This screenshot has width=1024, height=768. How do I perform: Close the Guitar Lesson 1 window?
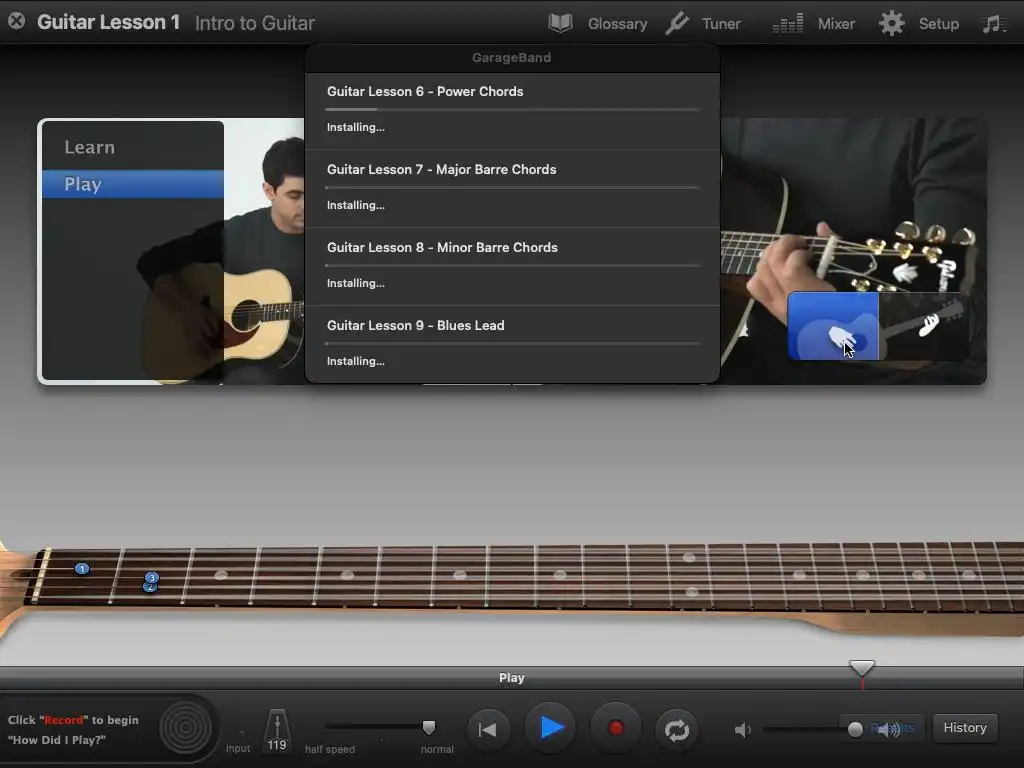click(16, 22)
